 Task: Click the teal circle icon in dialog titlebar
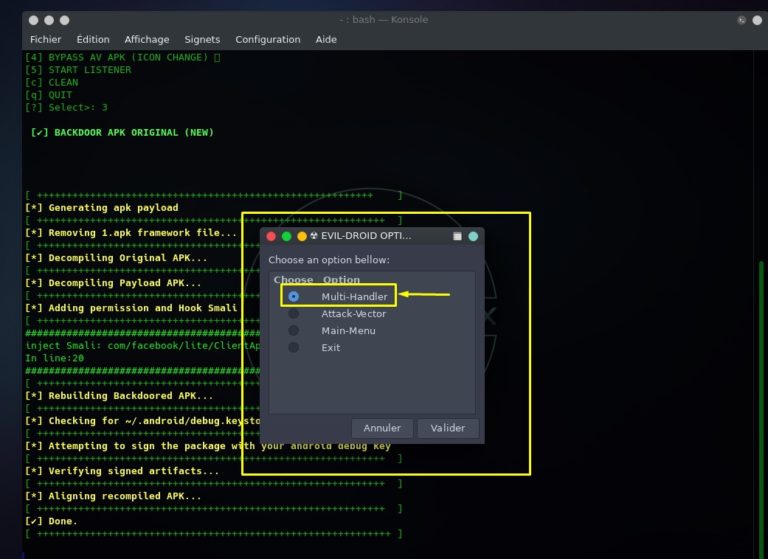click(473, 237)
